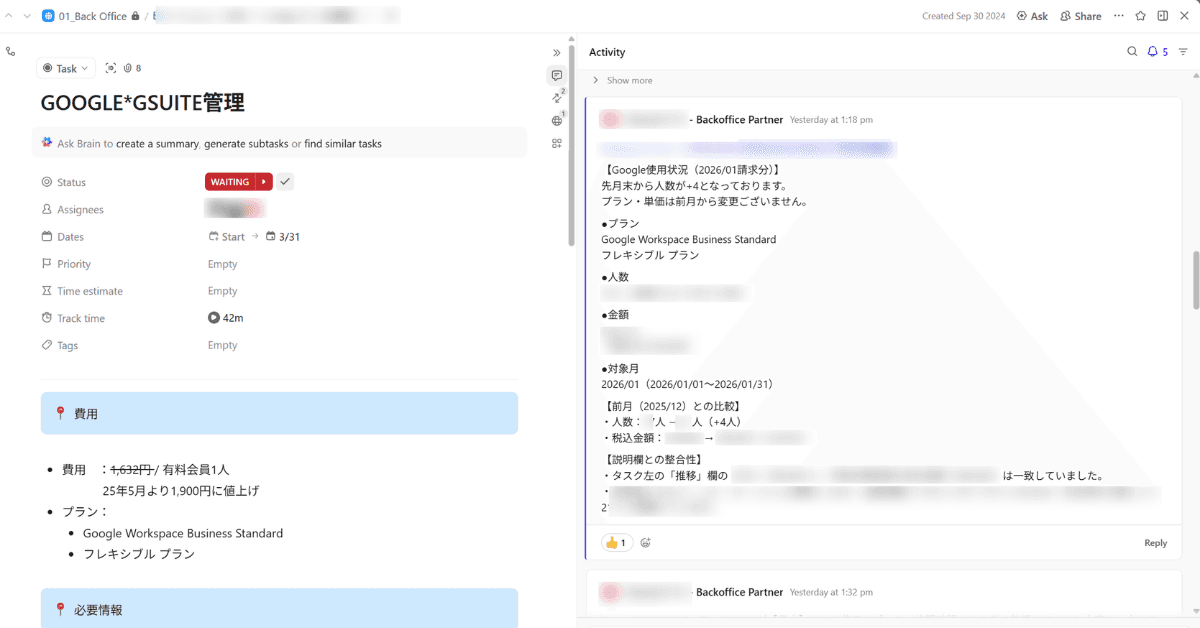This screenshot has width=1200, height=628.
Task: Click the struck-through 1,632円 text
Action: (x=130, y=469)
